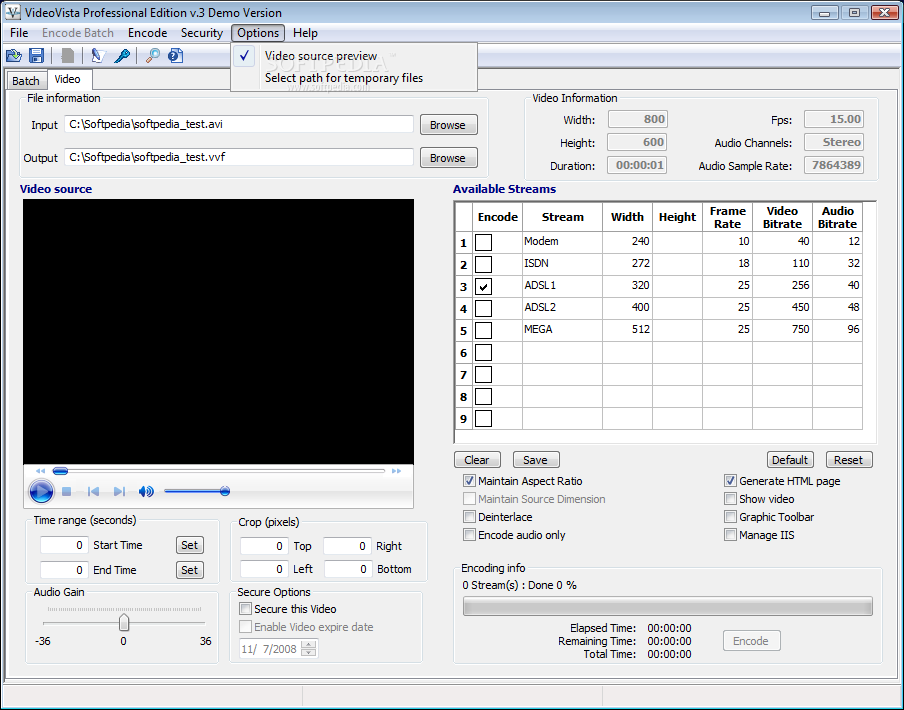904x710 pixels.
Task: Open the Help menu
Action: point(305,33)
